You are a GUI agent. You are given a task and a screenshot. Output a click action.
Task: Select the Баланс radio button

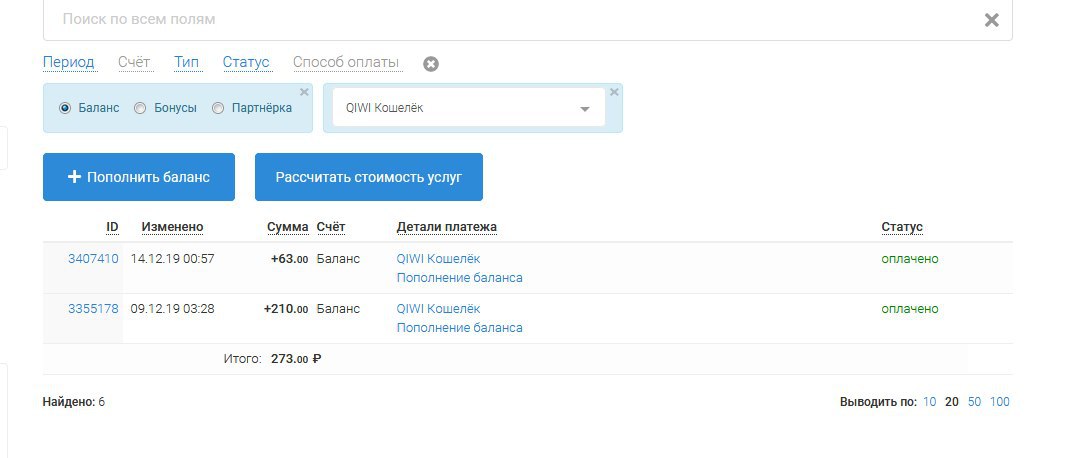click(x=65, y=108)
